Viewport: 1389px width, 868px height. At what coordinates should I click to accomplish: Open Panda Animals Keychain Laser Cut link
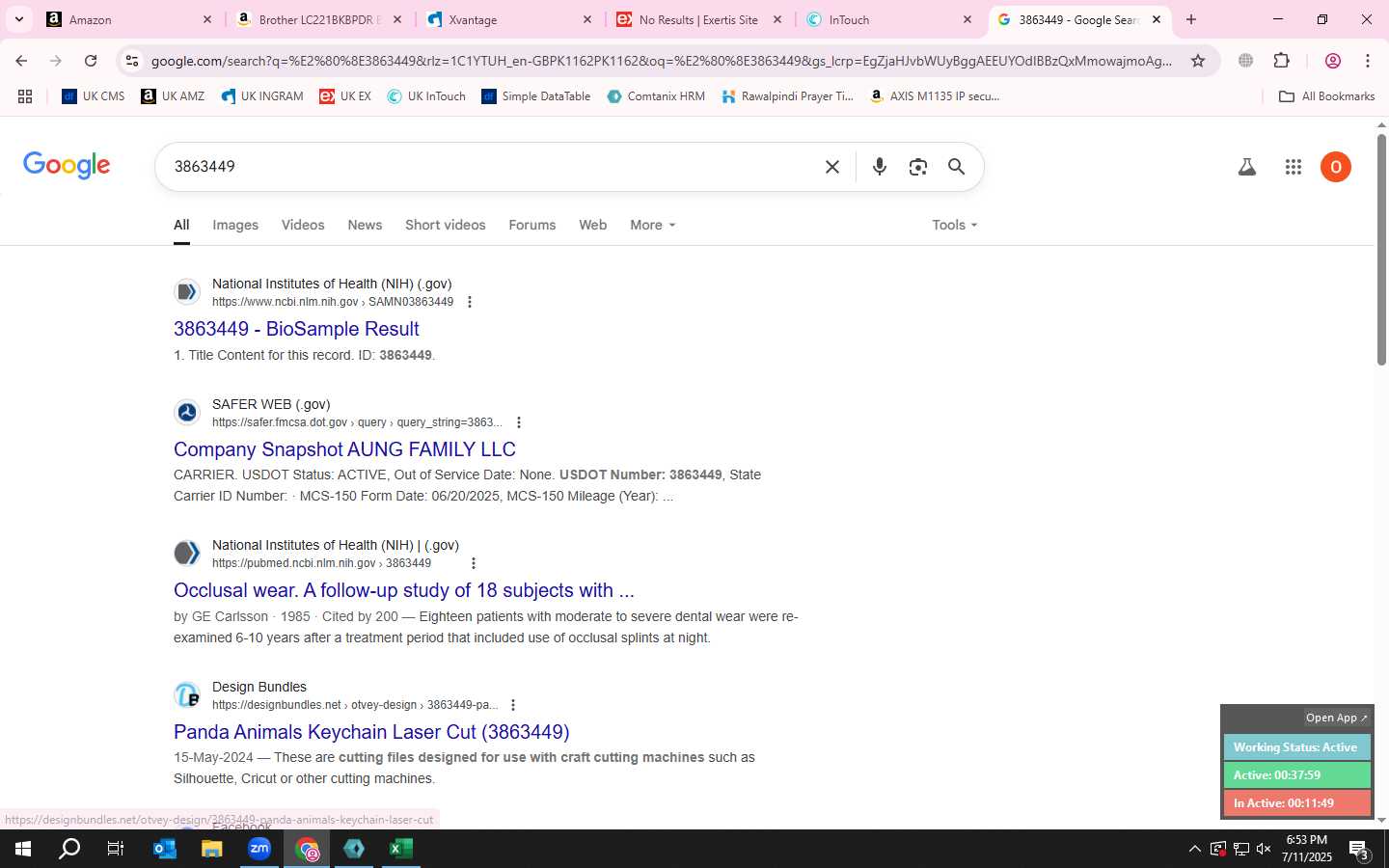371,732
